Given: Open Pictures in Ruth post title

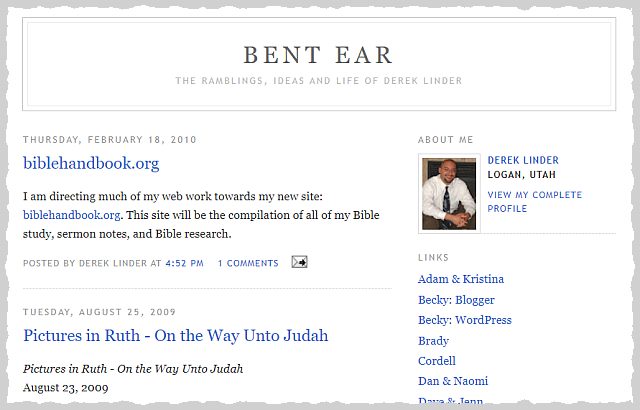Looking at the screenshot, I should [x=175, y=335].
